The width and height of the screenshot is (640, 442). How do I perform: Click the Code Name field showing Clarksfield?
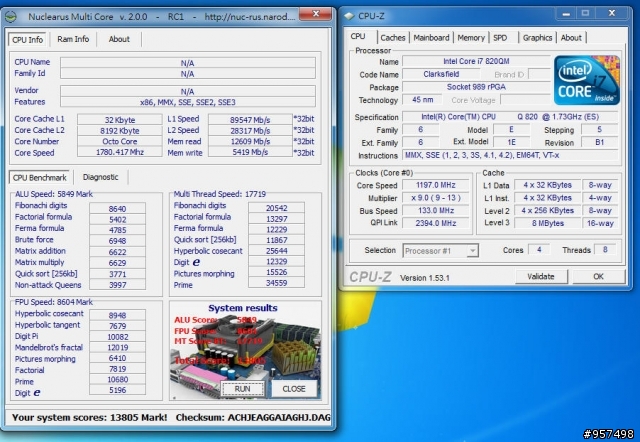[x=441, y=74]
